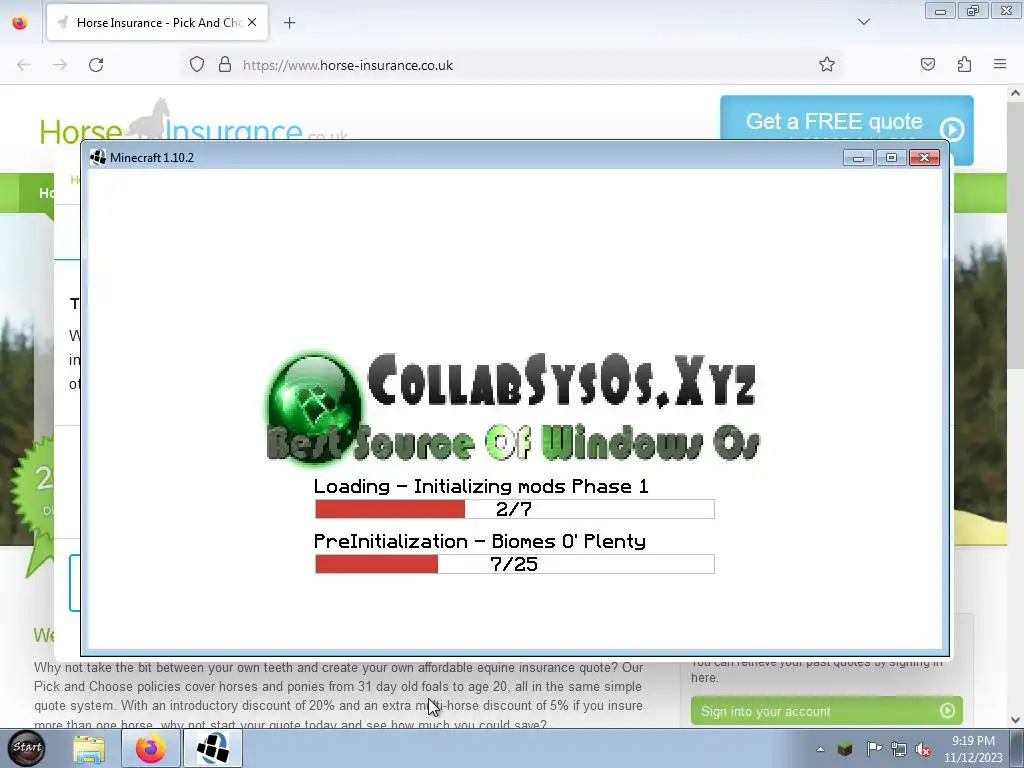The width and height of the screenshot is (1024, 768).
Task: Open the tracking protection shield icon
Action: tap(197, 65)
